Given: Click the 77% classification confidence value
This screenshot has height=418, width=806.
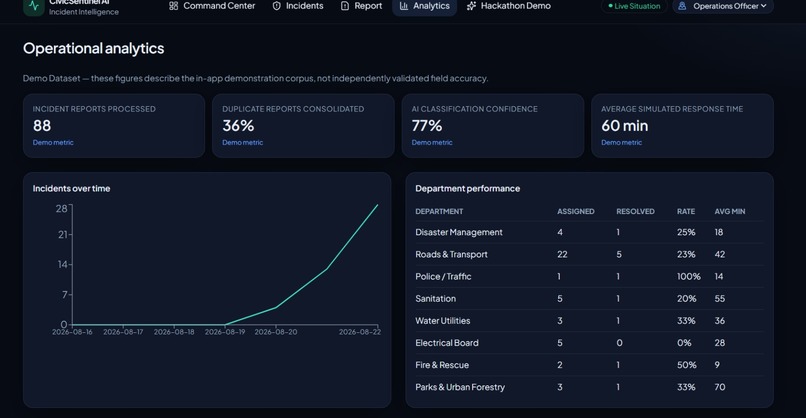Looking at the screenshot, I should pyautogui.click(x=427, y=125).
